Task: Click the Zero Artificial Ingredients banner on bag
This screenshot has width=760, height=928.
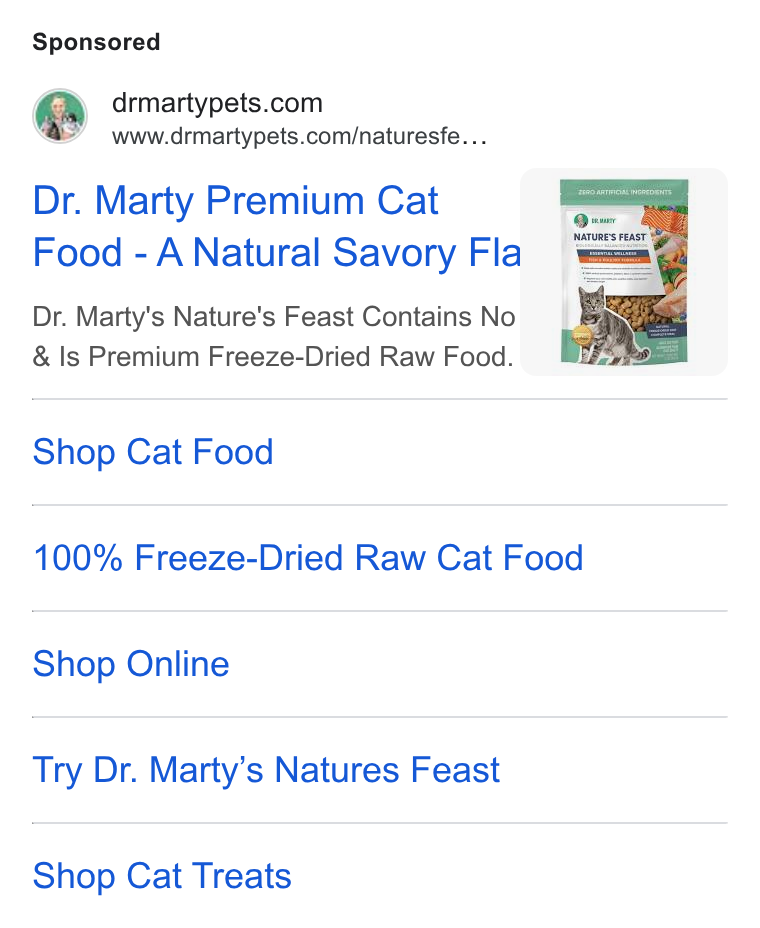Action: click(x=624, y=191)
